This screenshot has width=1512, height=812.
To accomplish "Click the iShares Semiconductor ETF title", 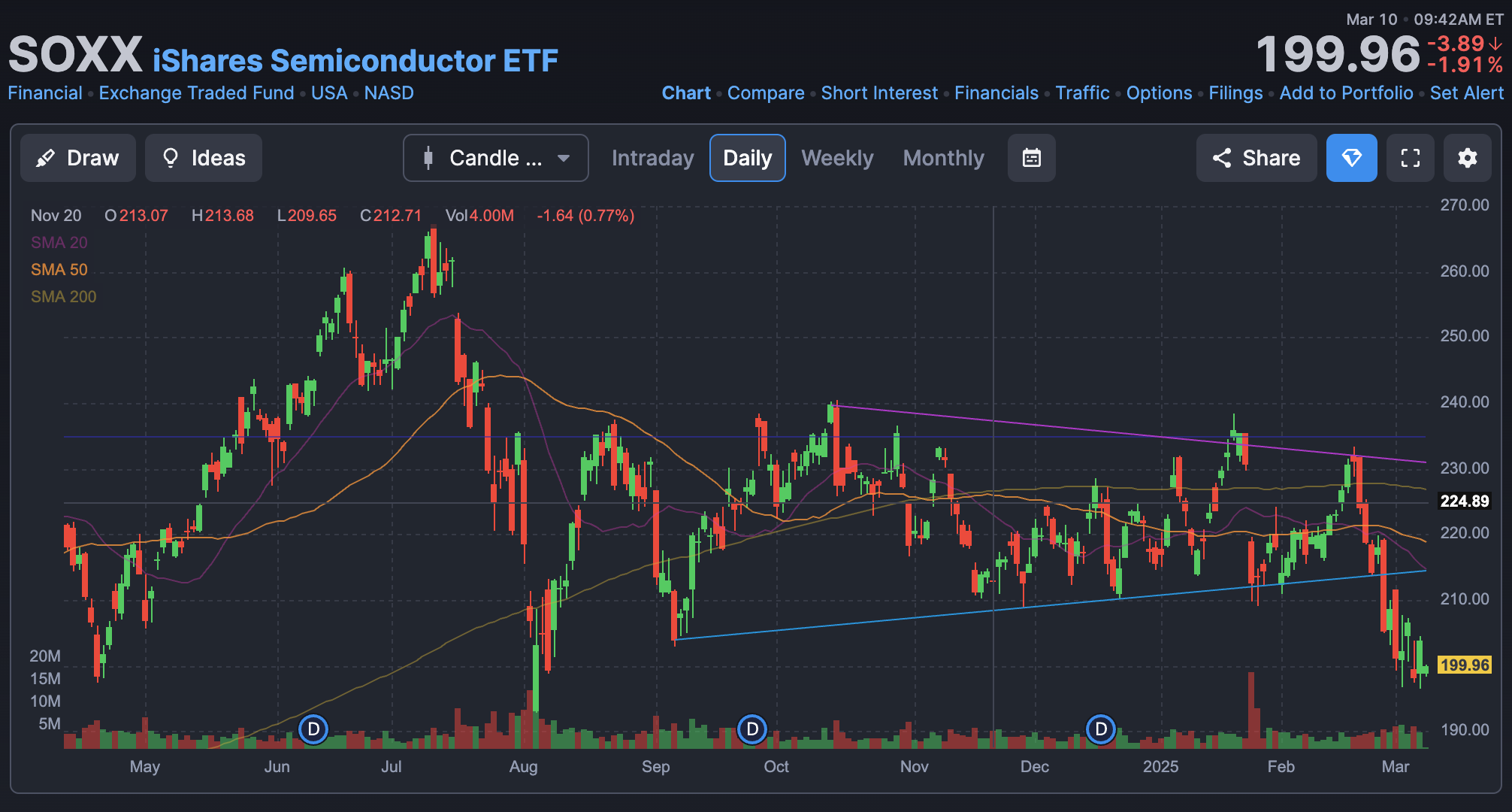I will coord(355,60).
